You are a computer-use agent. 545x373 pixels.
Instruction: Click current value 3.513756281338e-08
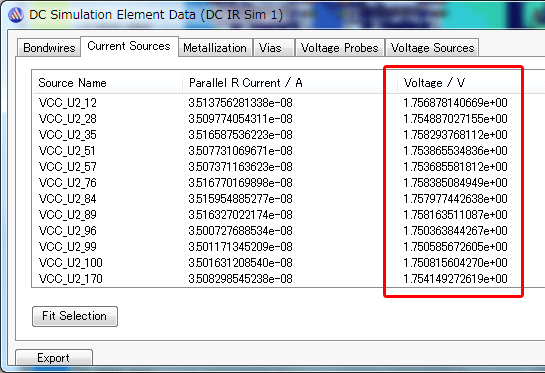click(x=241, y=103)
